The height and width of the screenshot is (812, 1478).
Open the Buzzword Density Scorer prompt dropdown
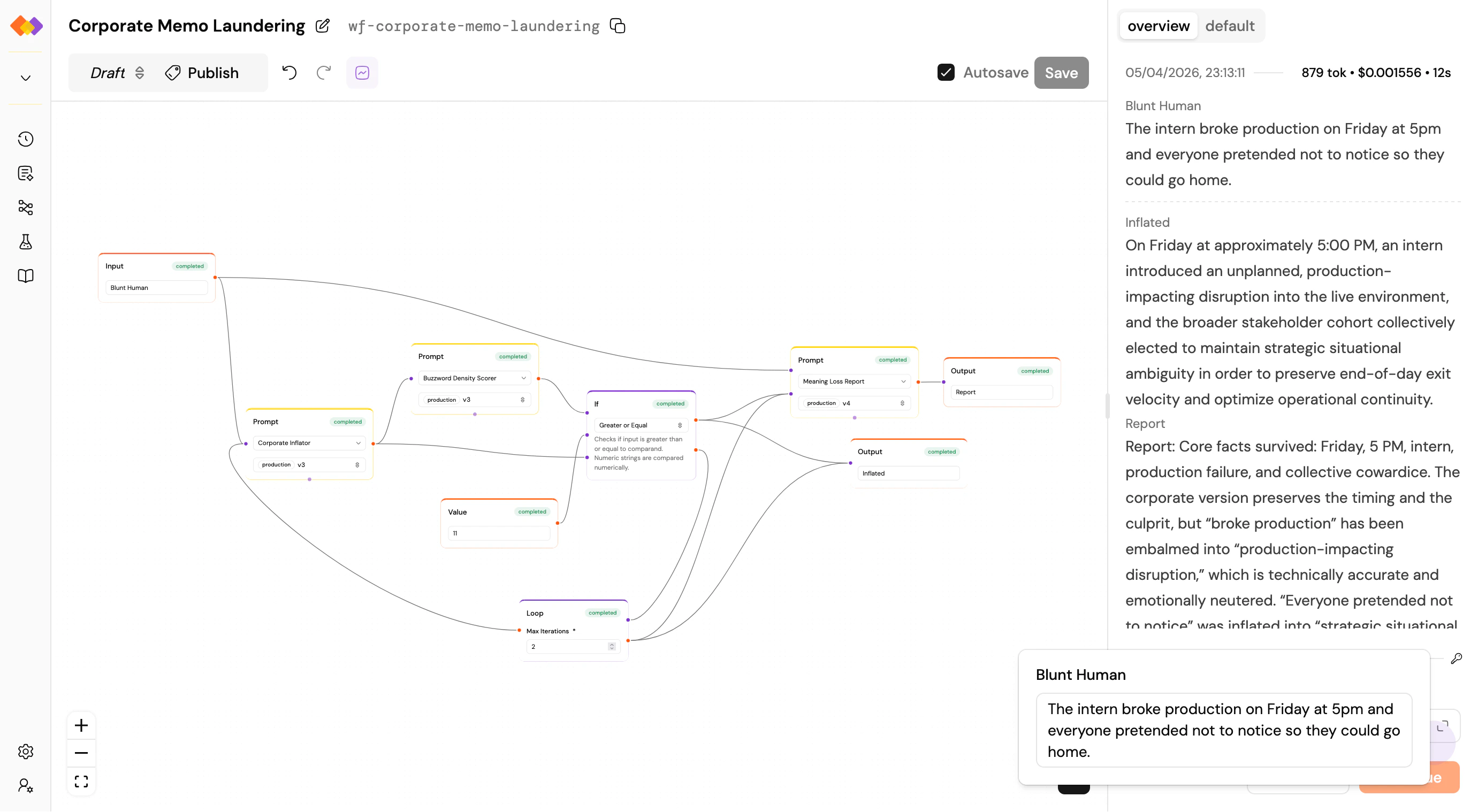pos(474,379)
